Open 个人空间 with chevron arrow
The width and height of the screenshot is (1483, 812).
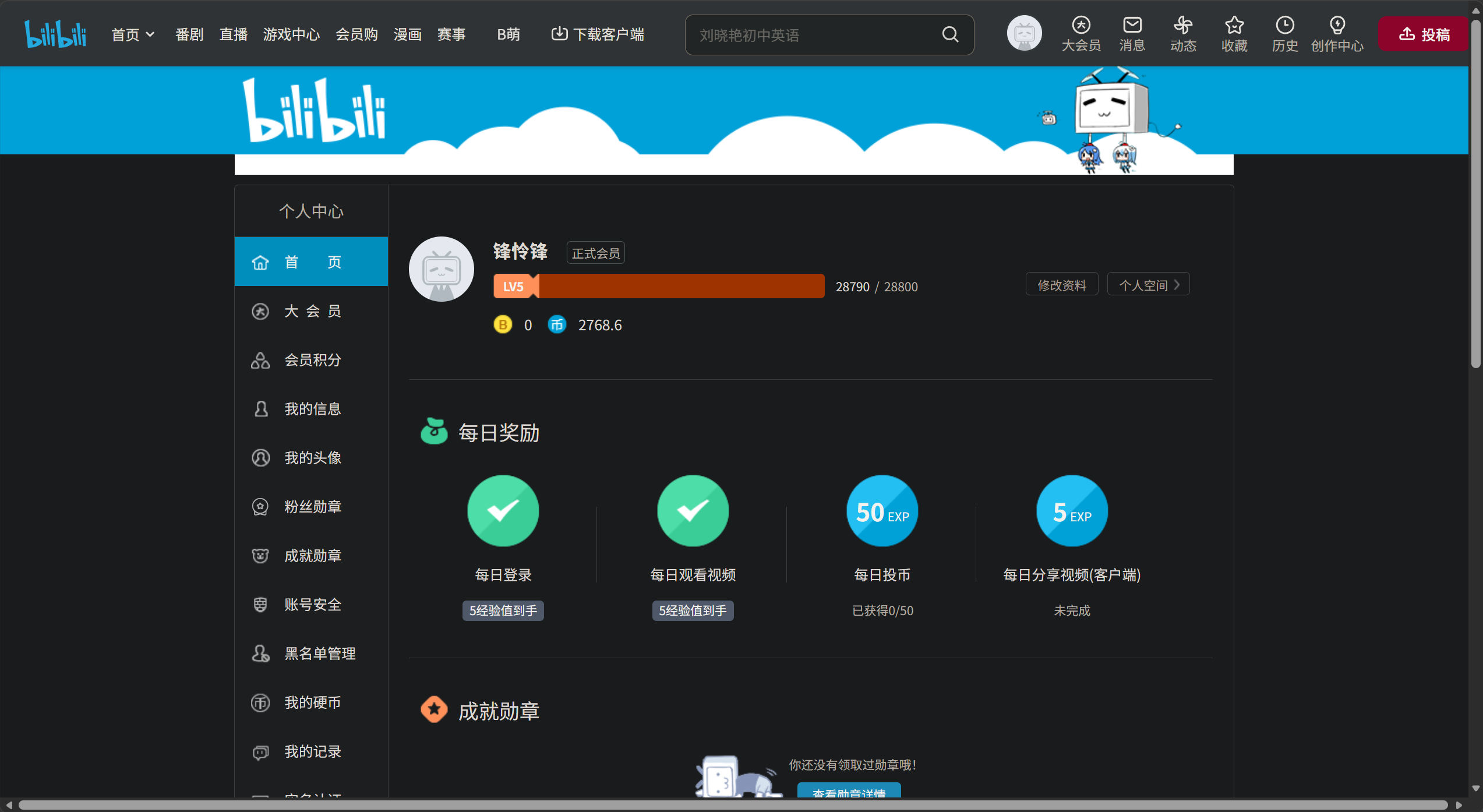pyautogui.click(x=1148, y=284)
